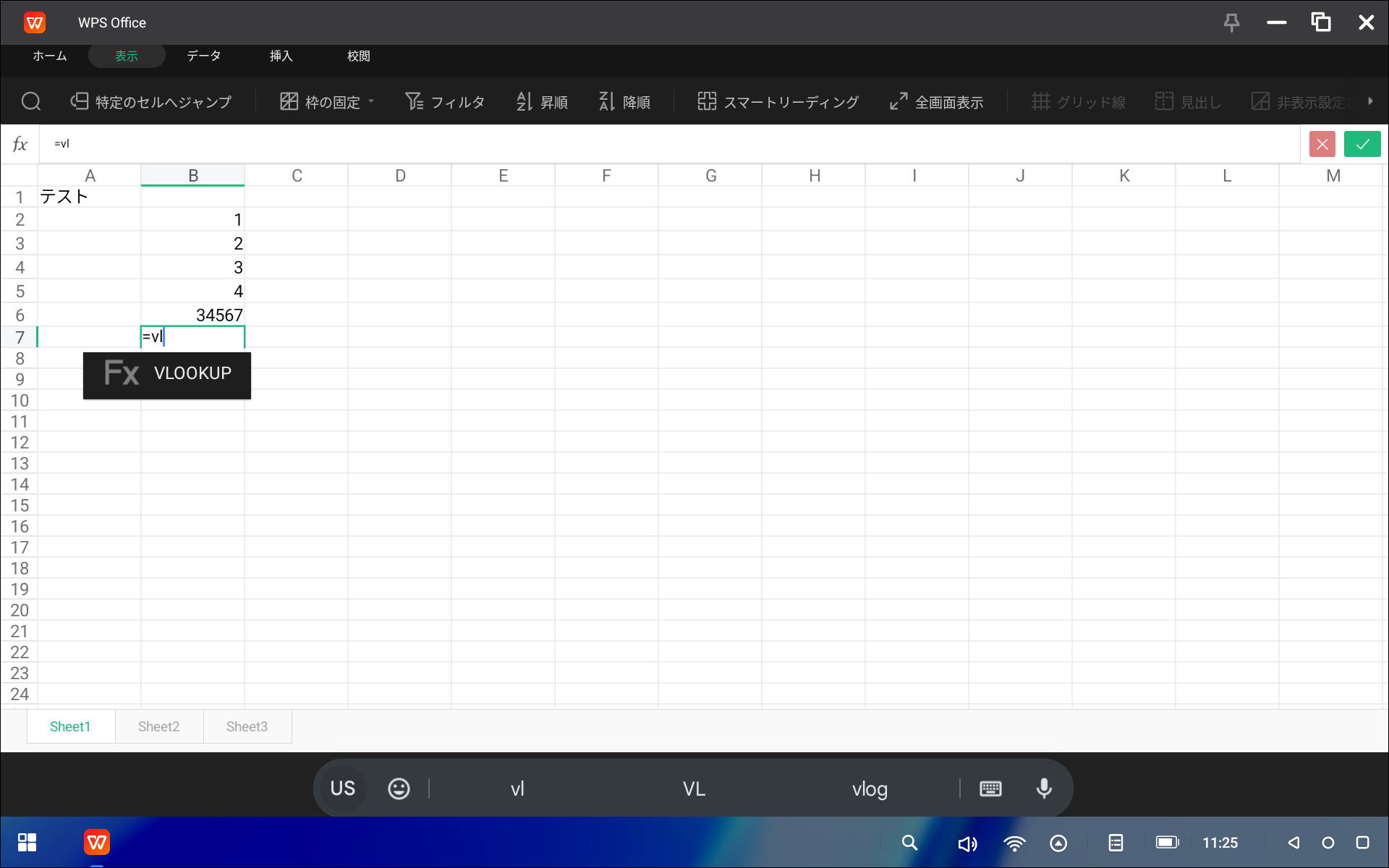
Task: Expand toolbar overflow arrow at right
Action: point(1370,101)
